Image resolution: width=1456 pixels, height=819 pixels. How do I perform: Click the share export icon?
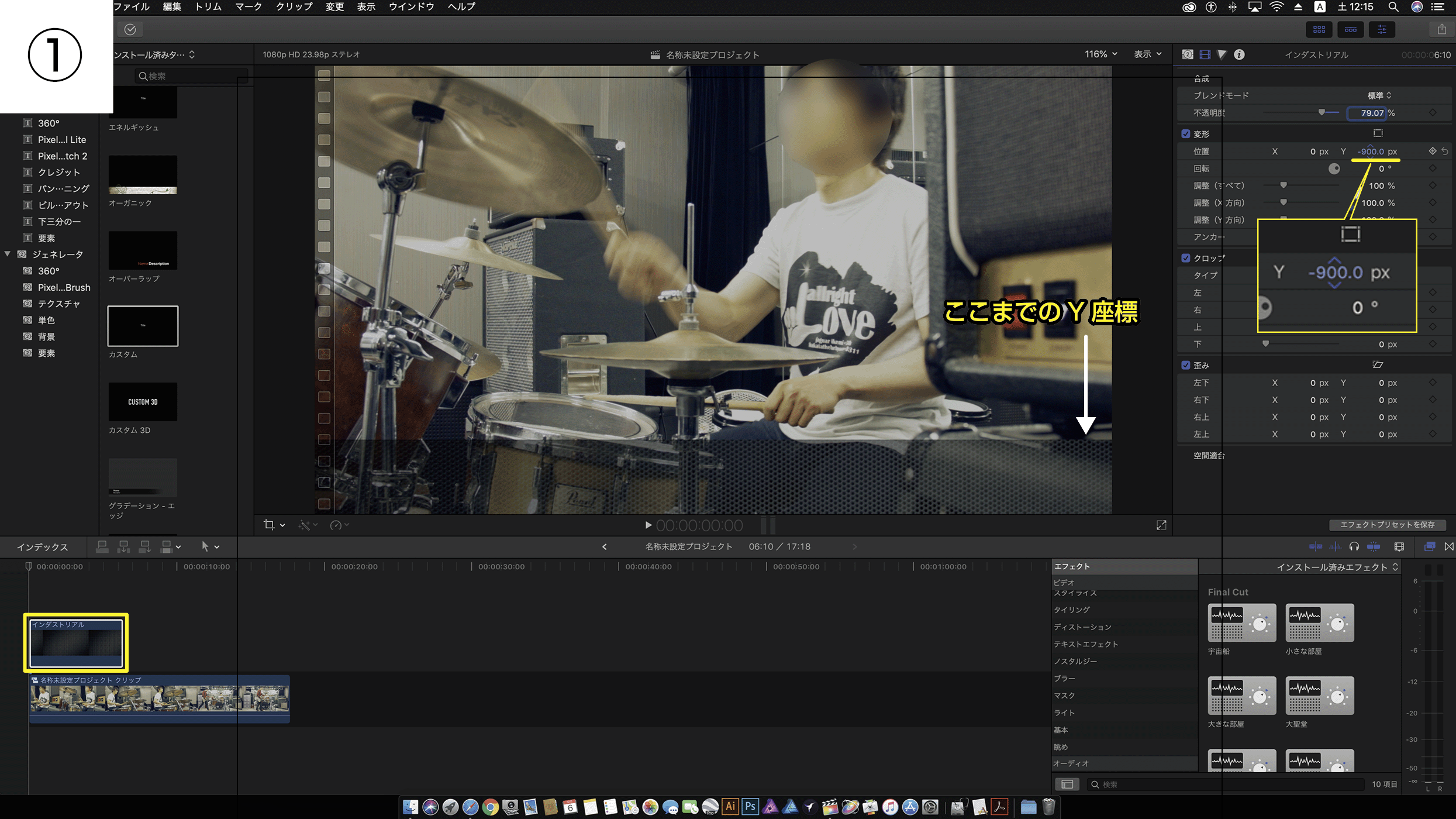pyautogui.click(x=1441, y=29)
